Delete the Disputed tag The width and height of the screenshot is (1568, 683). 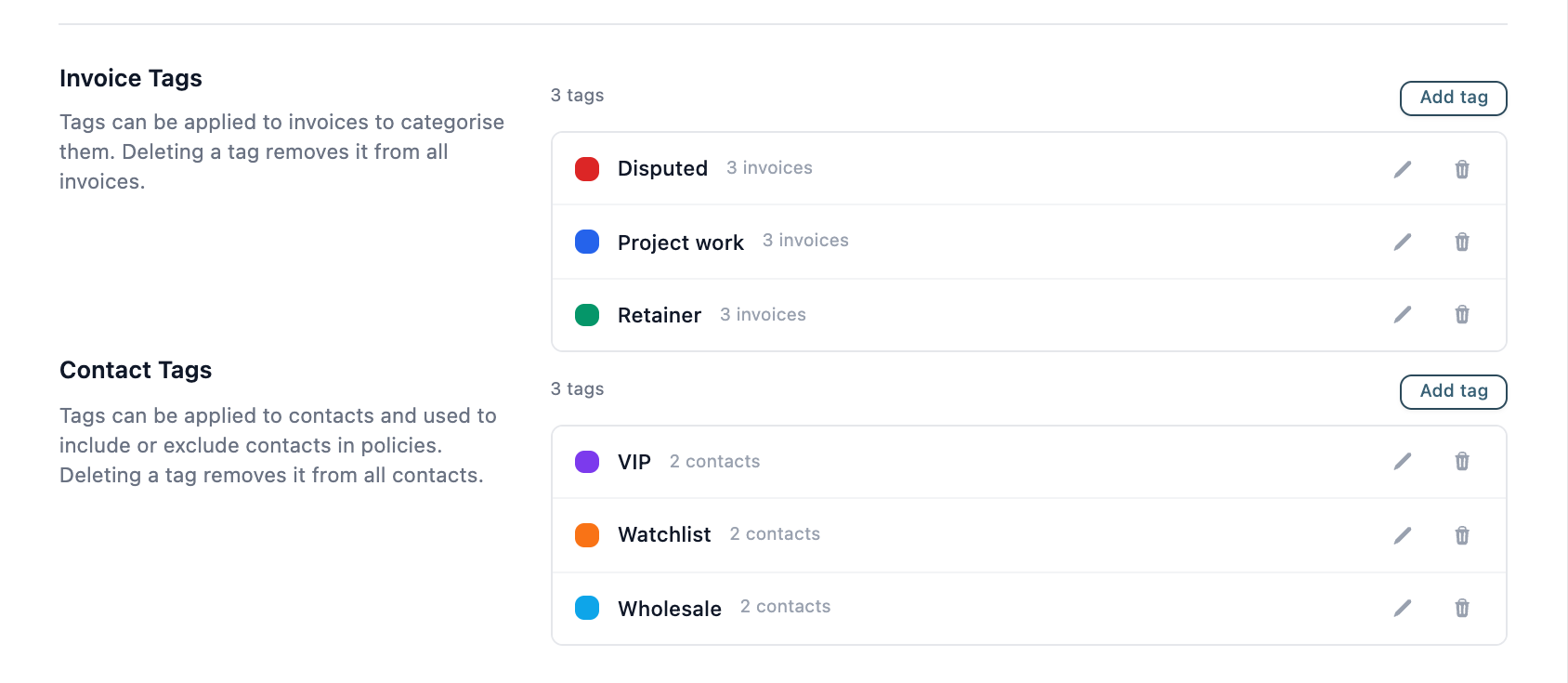coord(1462,169)
